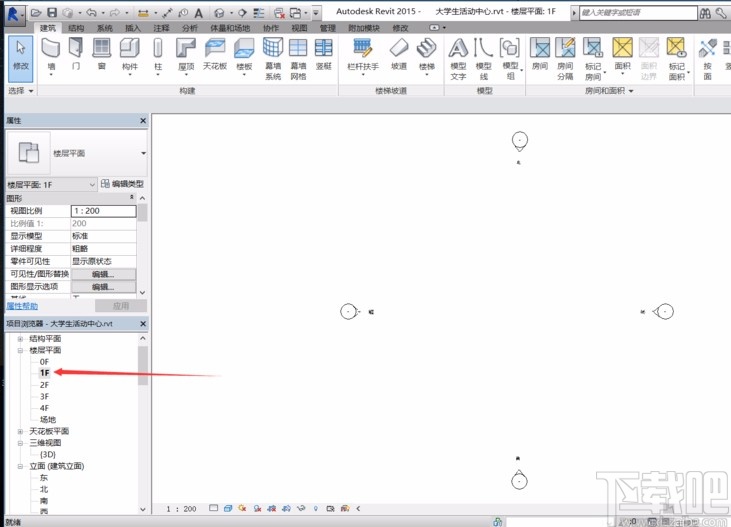Viewport: 731px width, 527px height.
Task: Click the 1 : 200 scale in view control bar
Action: (181, 509)
